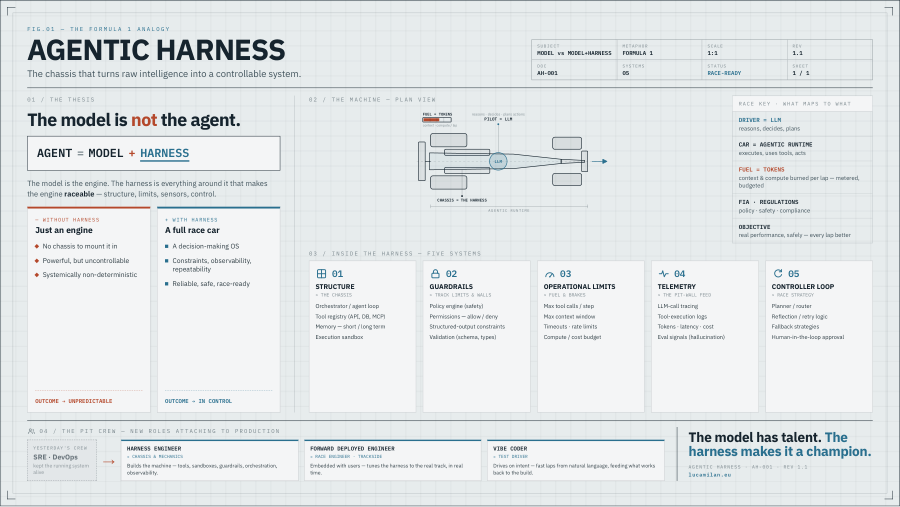Select the Harness Engineer role card heading
The image size is (900, 507).
point(154,448)
